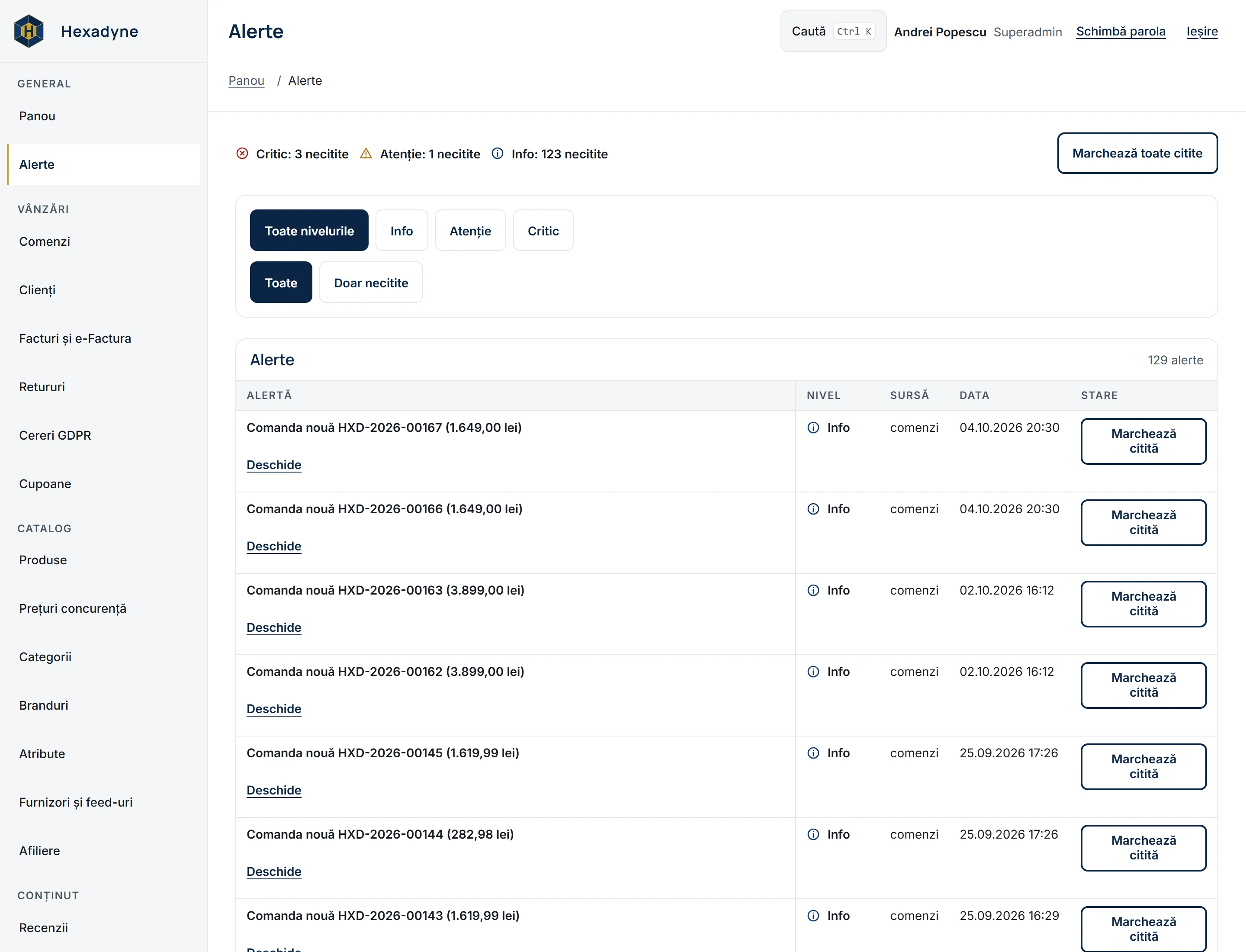This screenshot has width=1246, height=952.
Task: Go to Facturi și e-Factura
Action: tap(103, 339)
